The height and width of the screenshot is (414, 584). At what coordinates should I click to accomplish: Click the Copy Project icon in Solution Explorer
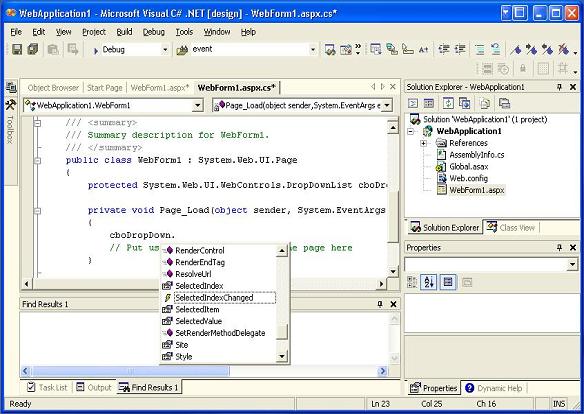(464, 103)
